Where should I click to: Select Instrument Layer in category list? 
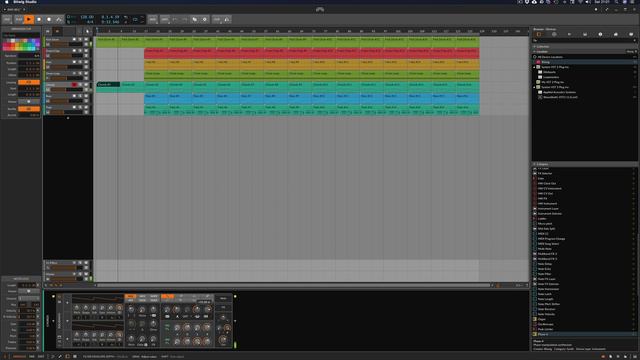548,209
